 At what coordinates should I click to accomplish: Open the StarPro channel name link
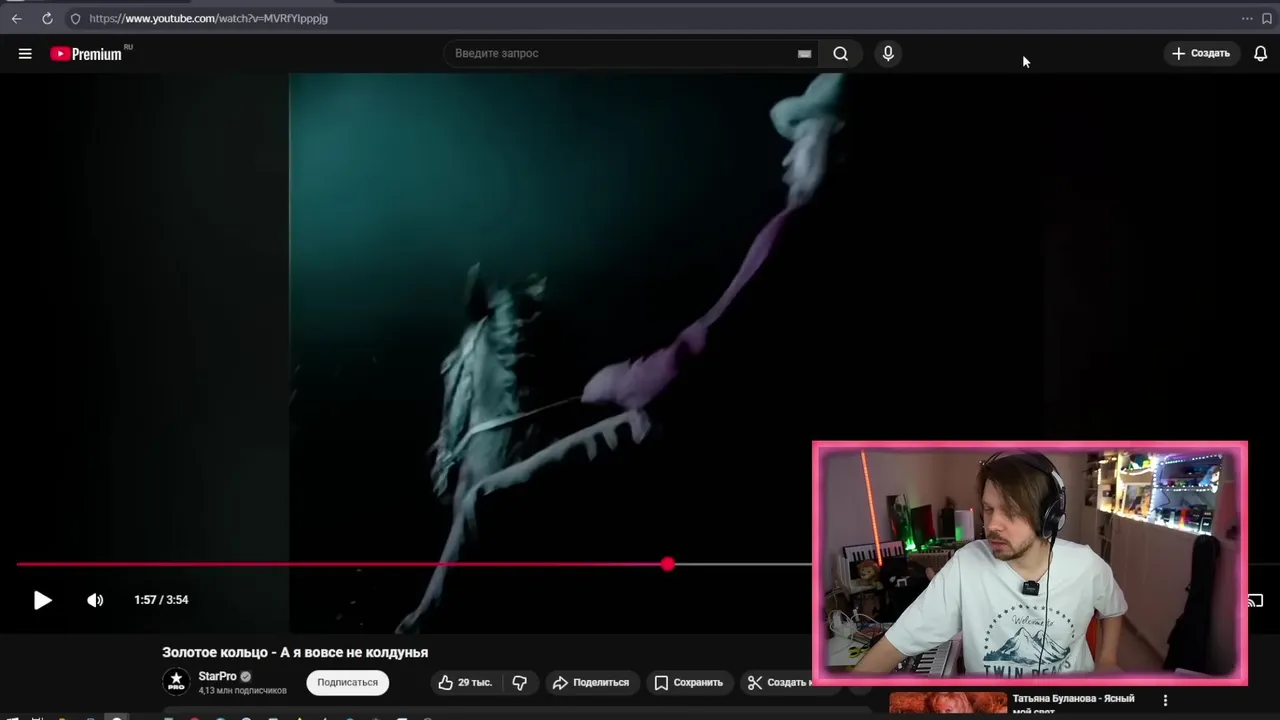point(217,676)
